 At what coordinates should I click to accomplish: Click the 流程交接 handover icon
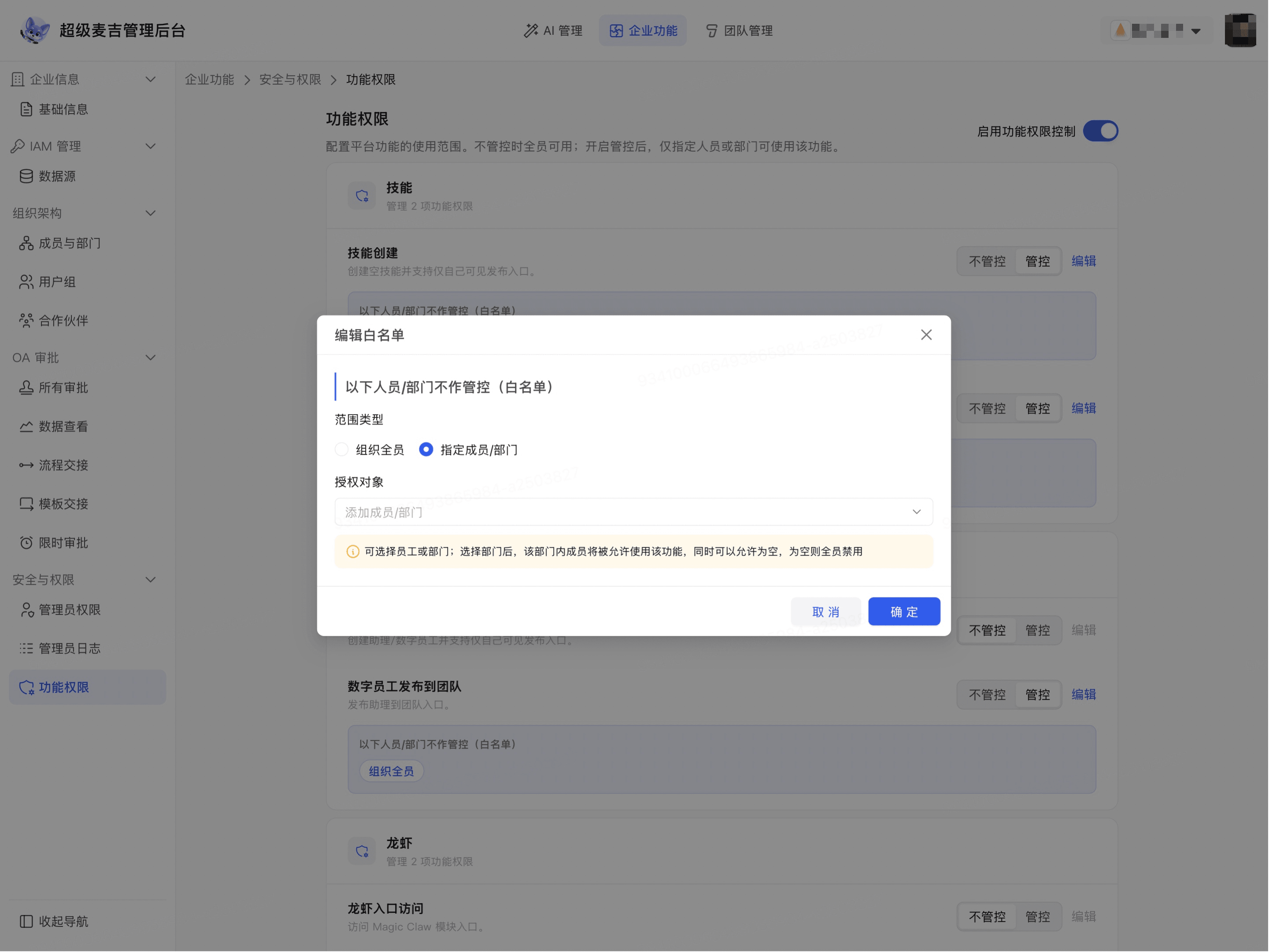click(x=26, y=465)
